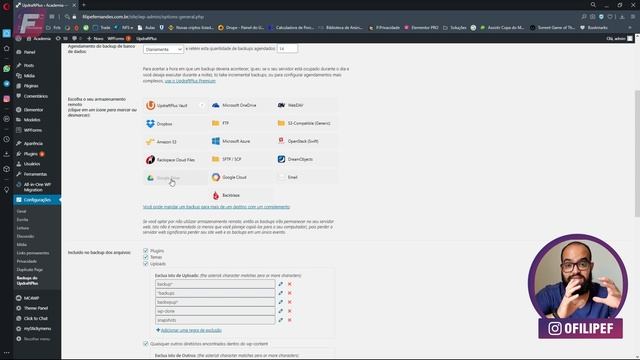Open Instagram in Opera sidebar

coord(7,99)
